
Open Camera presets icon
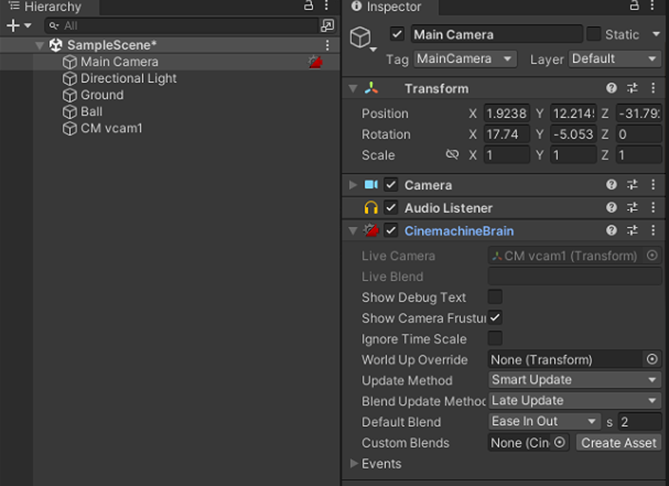tap(632, 185)
